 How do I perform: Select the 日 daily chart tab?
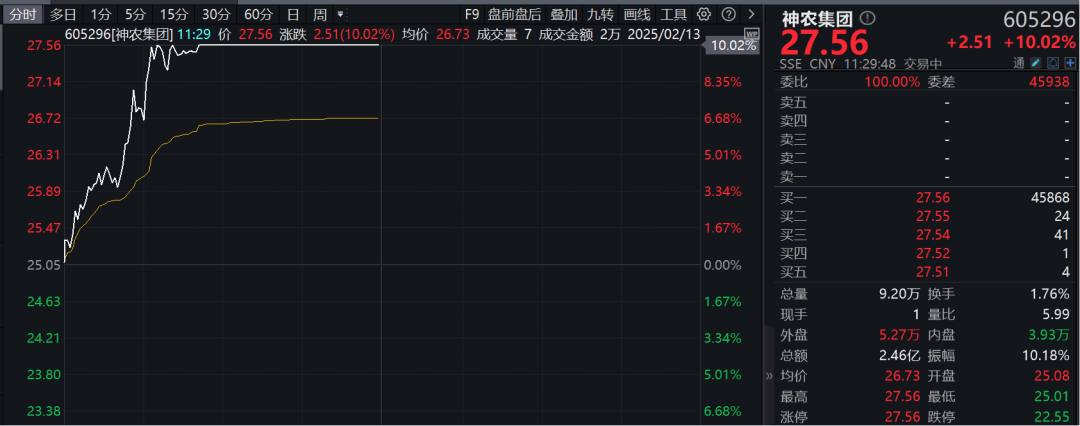[293, 14]
